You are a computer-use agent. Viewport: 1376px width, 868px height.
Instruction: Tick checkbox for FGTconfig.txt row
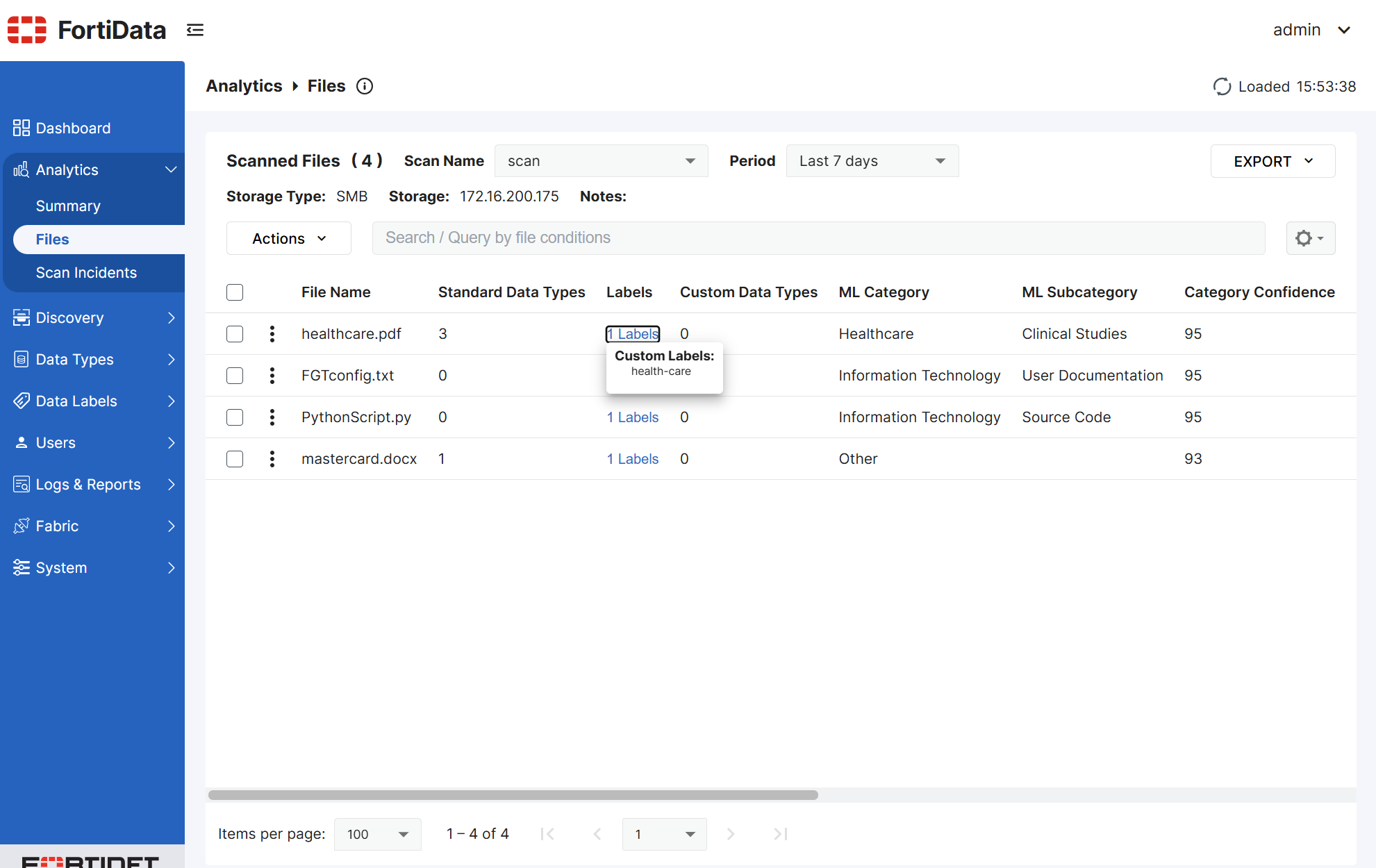pyautogui.click(x=235, y=376)
